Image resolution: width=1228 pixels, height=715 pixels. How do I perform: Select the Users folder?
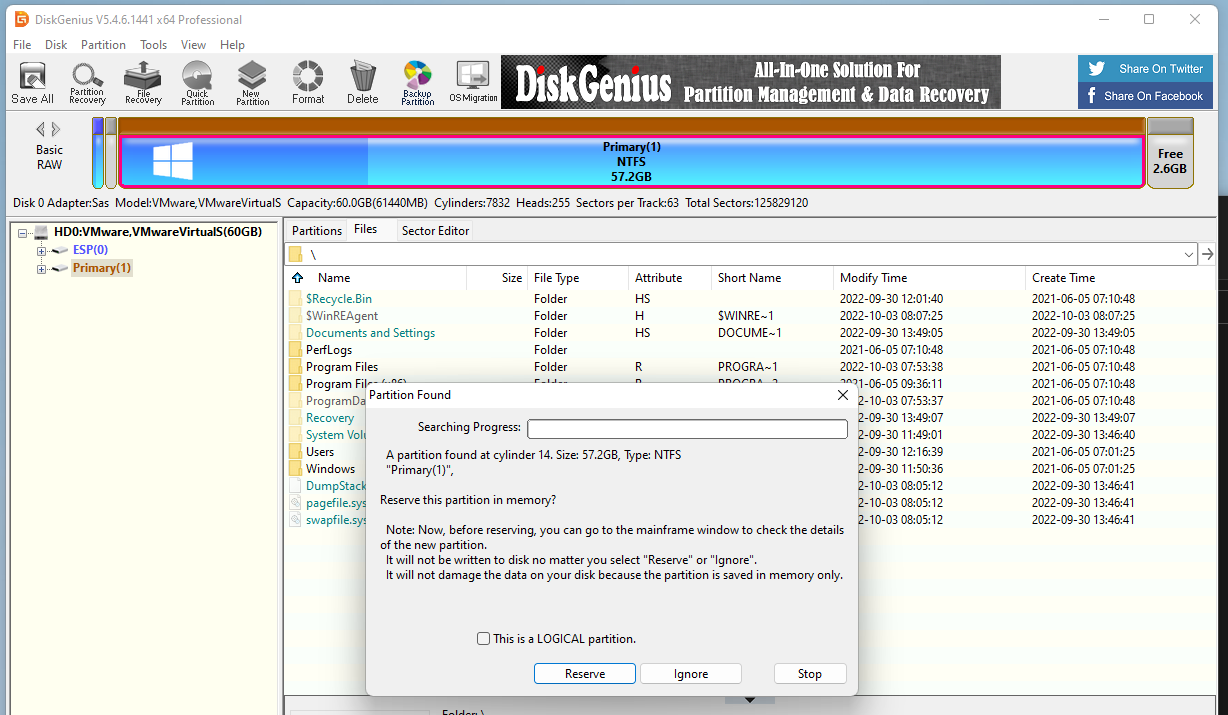(x=320, y=452)
